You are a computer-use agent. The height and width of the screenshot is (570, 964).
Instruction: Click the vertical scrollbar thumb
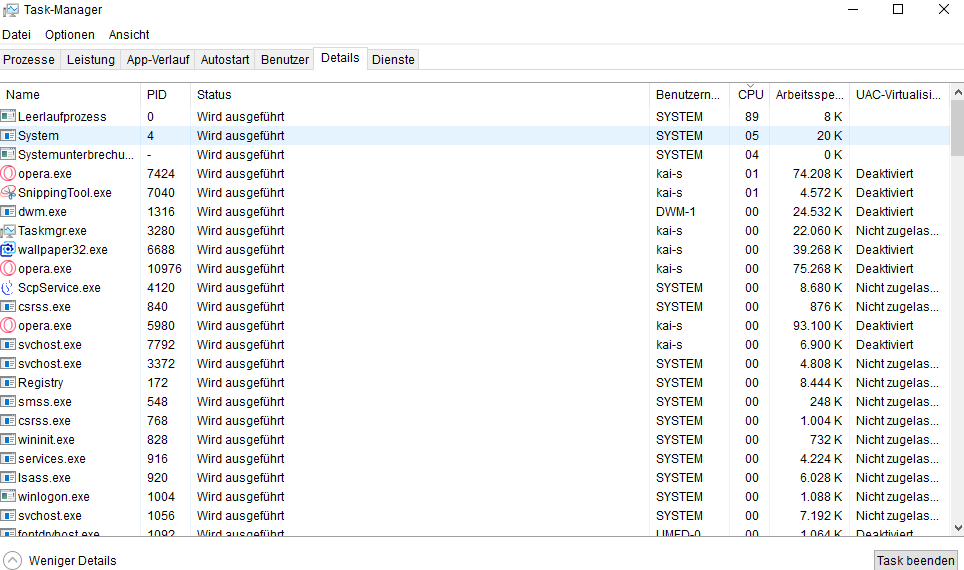[957, 128]
